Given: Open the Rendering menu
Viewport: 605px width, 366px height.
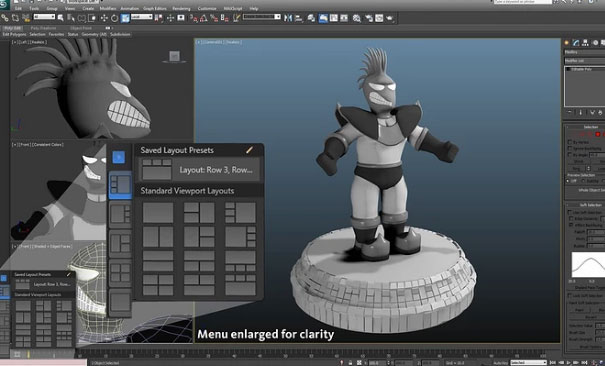Looking at the screenshot, I should [x=181, y=8].
